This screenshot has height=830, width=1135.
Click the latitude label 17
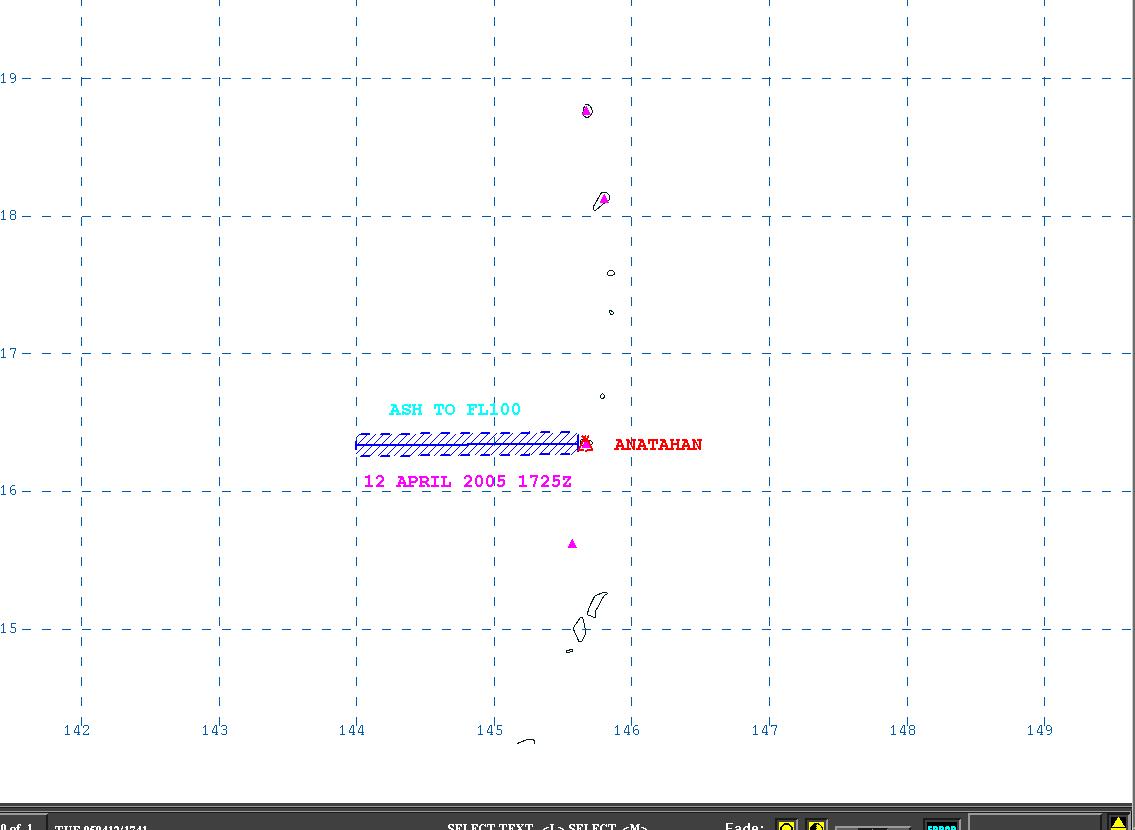coord(9,354)
